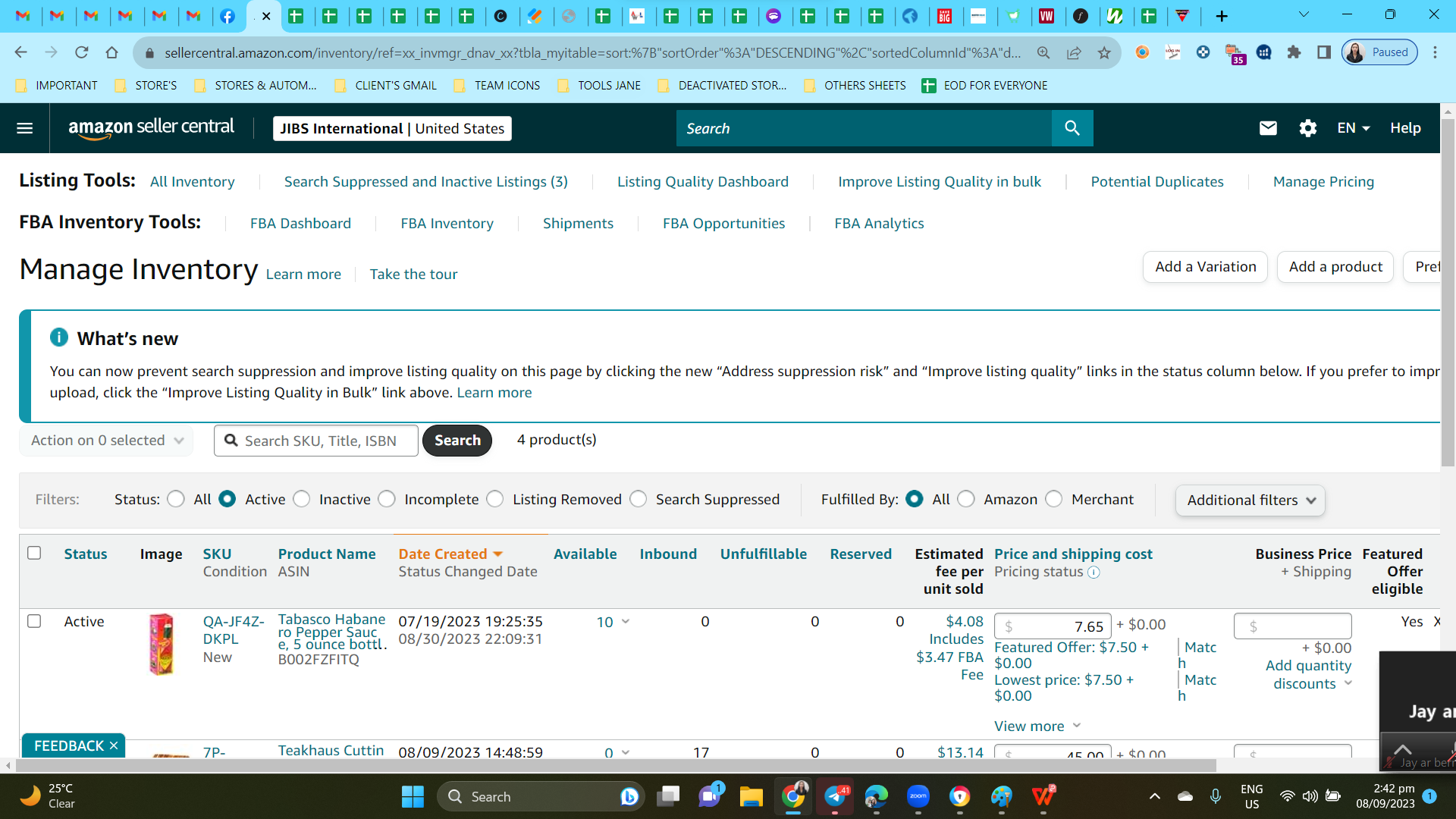Click the Add a product button
This screenshot has height=819, width=1456.
click(1335, 267)
